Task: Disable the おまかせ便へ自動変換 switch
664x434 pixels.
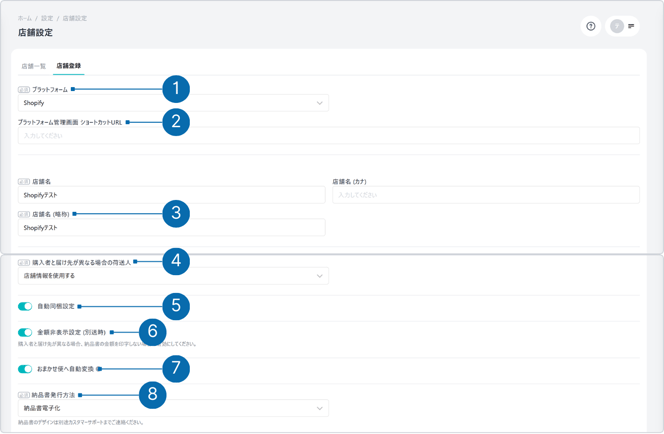Action: click(x=25, y=369)
